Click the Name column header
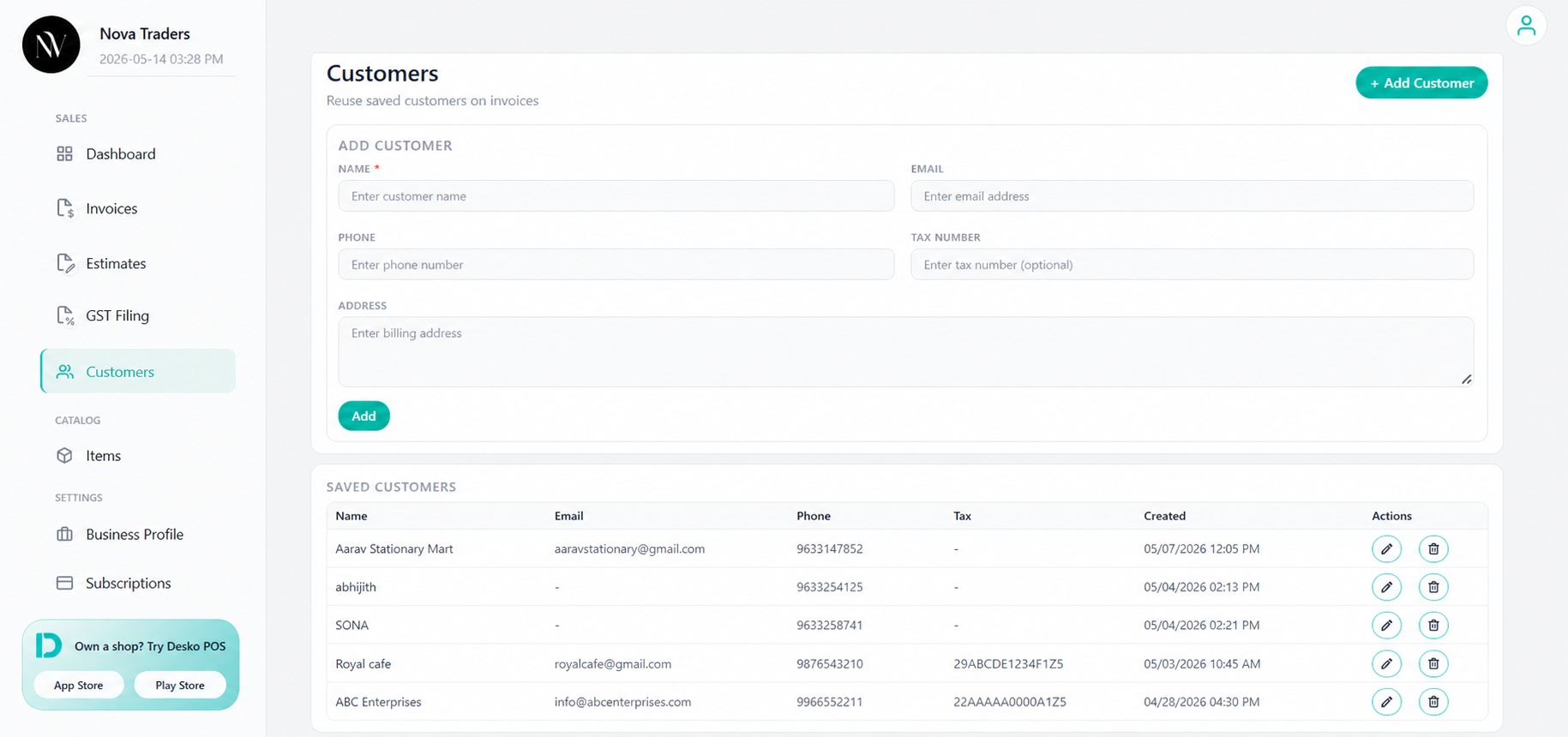Image resolution: width=1568 pixels, height=737 pixels. [x=351, y=516]
